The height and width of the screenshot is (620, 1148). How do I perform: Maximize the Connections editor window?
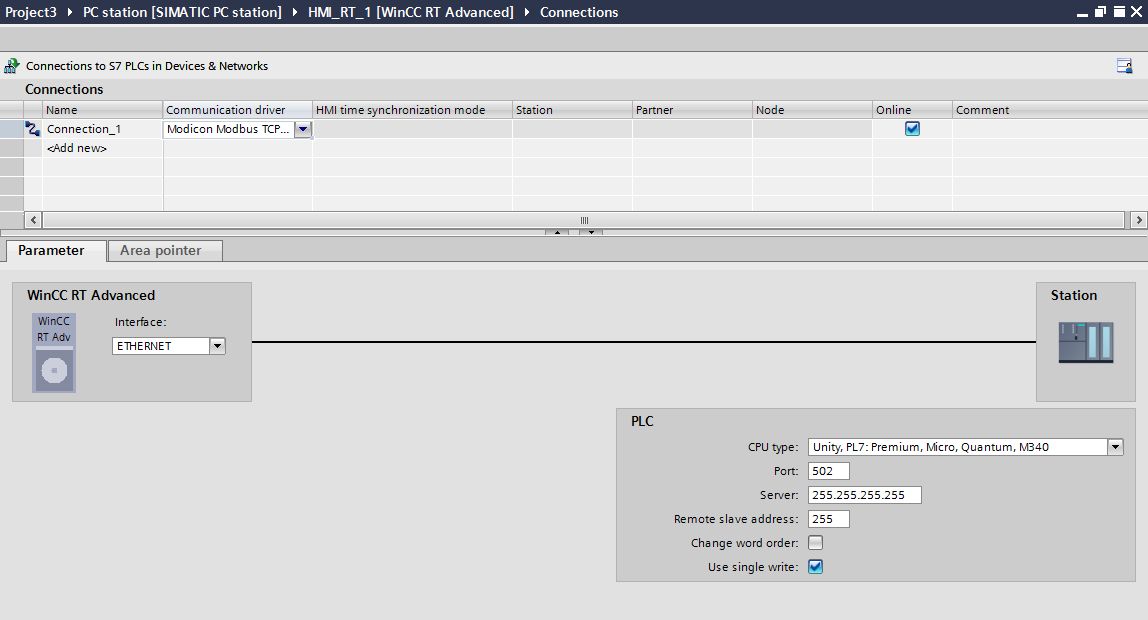[x=1119, y=12]
